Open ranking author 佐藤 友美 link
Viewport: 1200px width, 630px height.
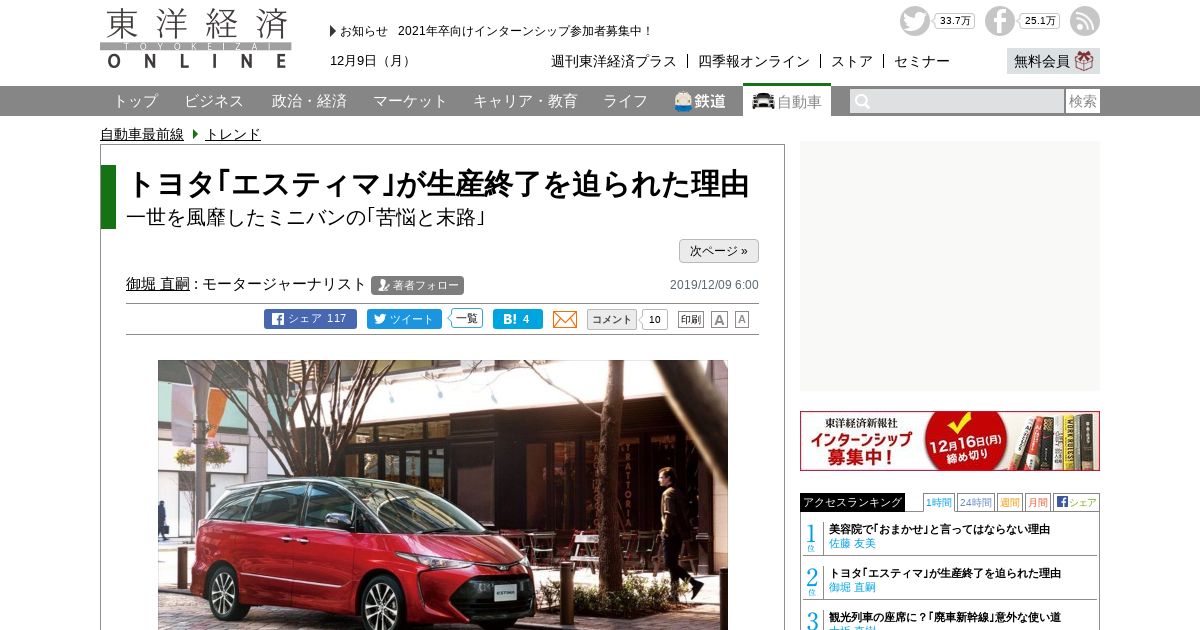[x=852, y=543]
